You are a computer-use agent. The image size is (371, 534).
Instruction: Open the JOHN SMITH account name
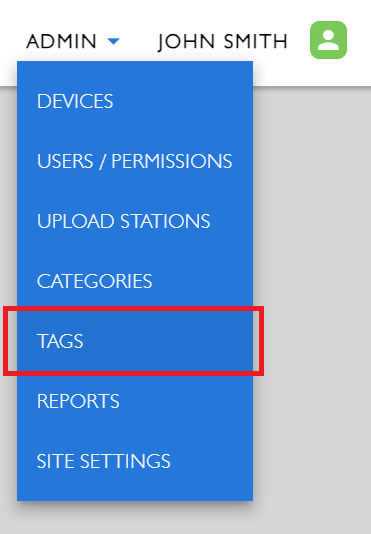click(x=223, y=42)
